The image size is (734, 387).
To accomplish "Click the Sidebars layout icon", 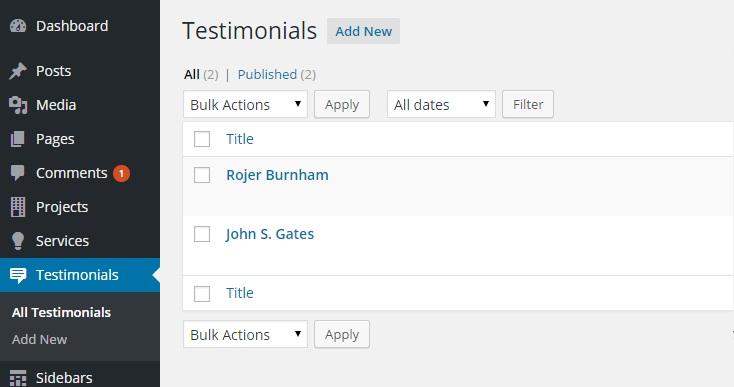I will tap(18, 378).
